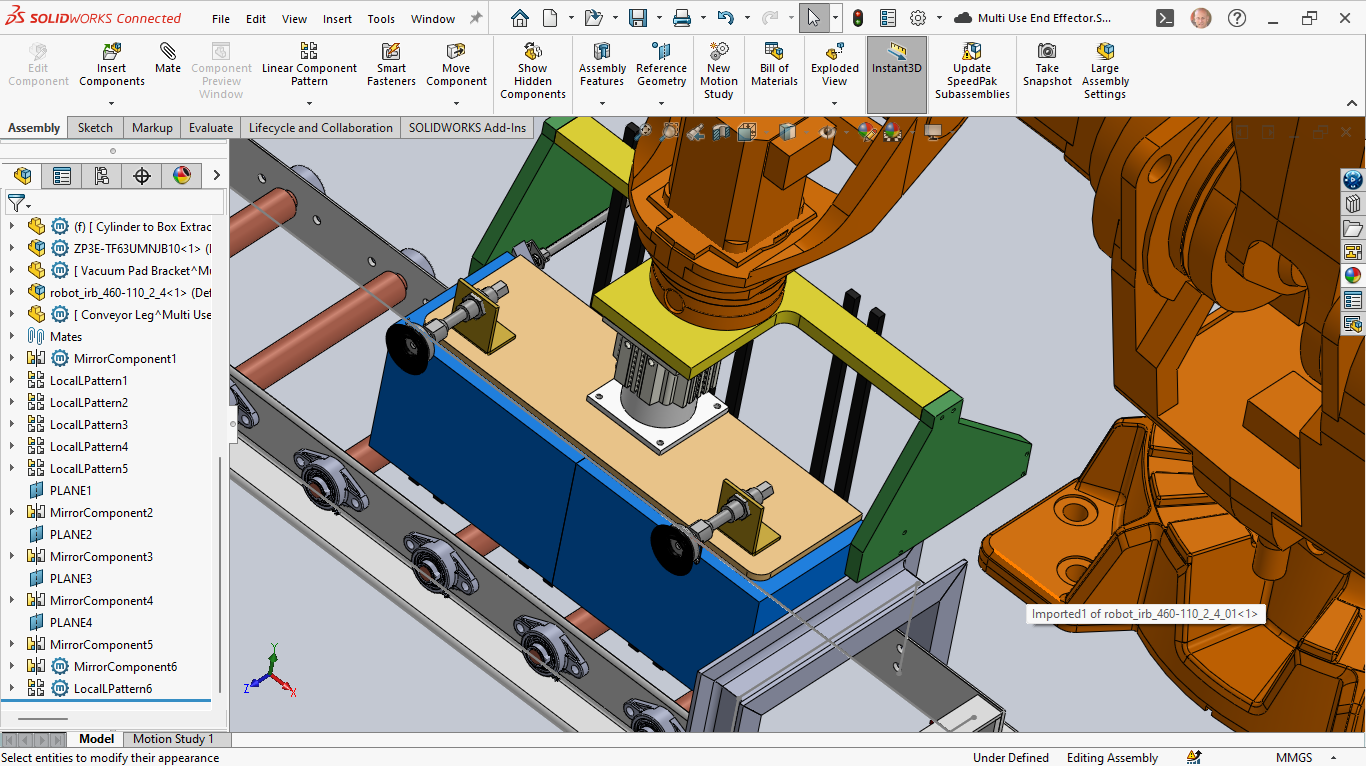Open the command prompt search icon
Screen dimensions: 1366x766
1165,18
